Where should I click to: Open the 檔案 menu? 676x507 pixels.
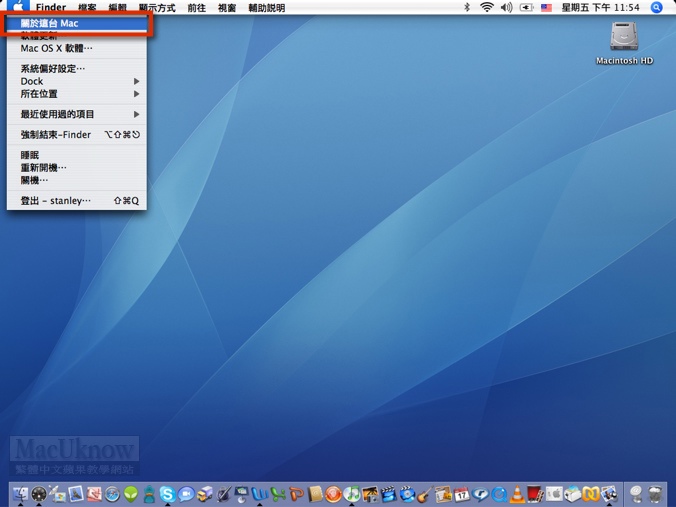[x=88, y=7]
